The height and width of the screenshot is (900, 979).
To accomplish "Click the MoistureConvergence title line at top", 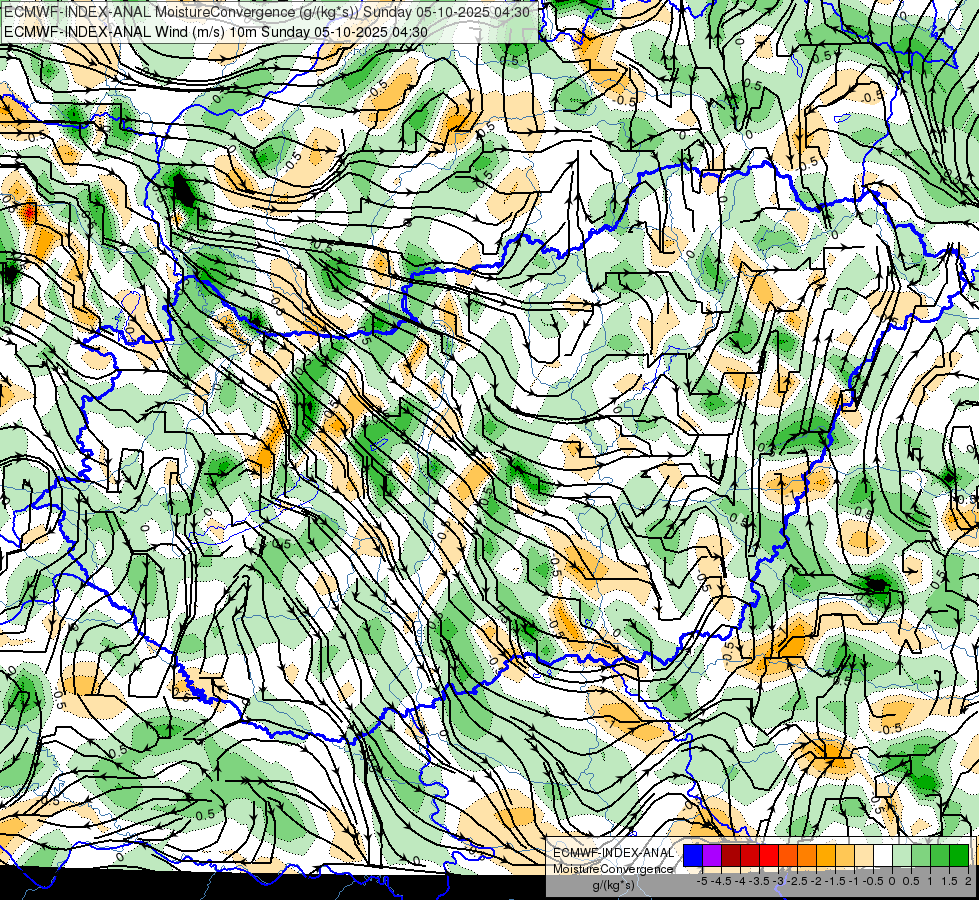I will (x=267, y=12).
